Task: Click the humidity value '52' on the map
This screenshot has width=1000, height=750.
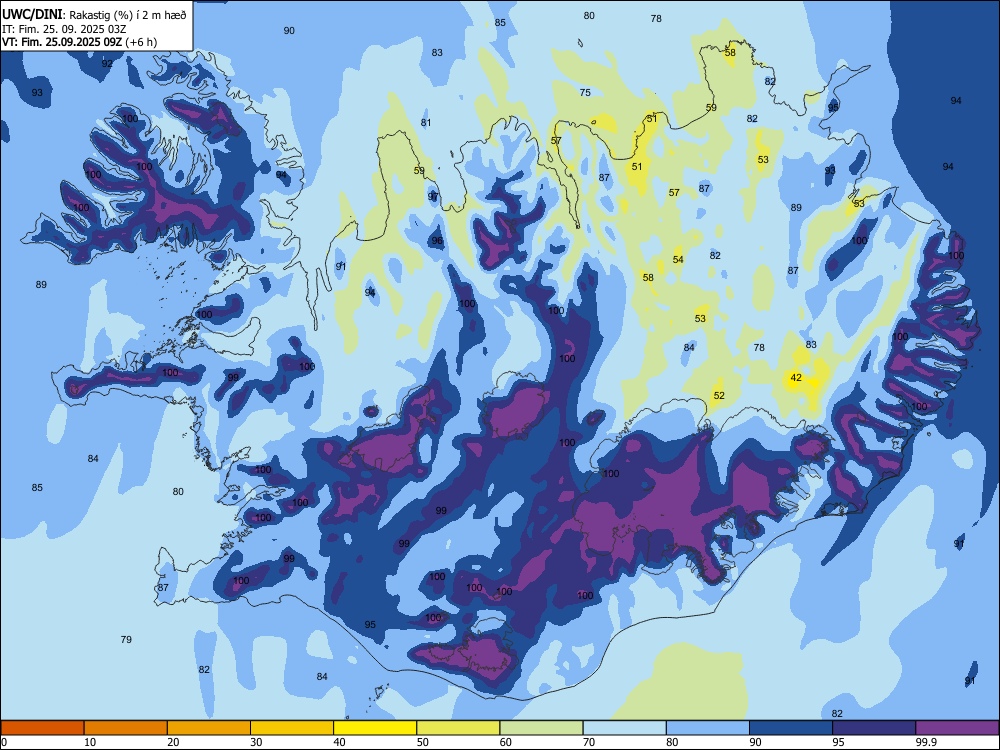Action: (719, 395)
